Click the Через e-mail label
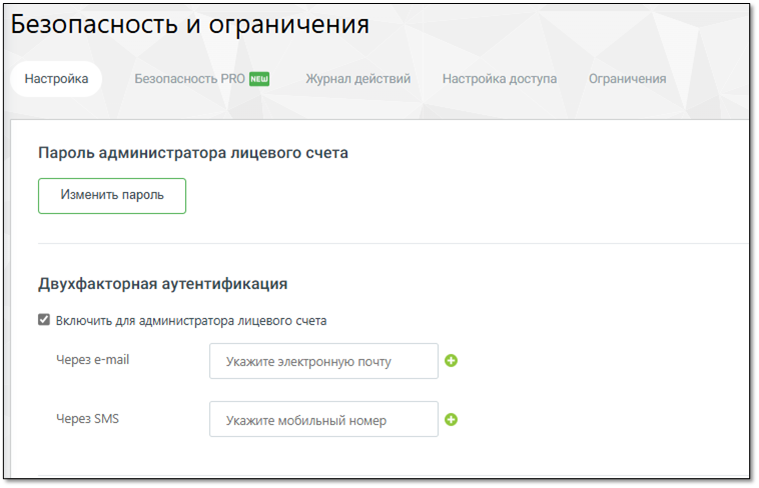This screenshot has width=759, height=488. 92,360
